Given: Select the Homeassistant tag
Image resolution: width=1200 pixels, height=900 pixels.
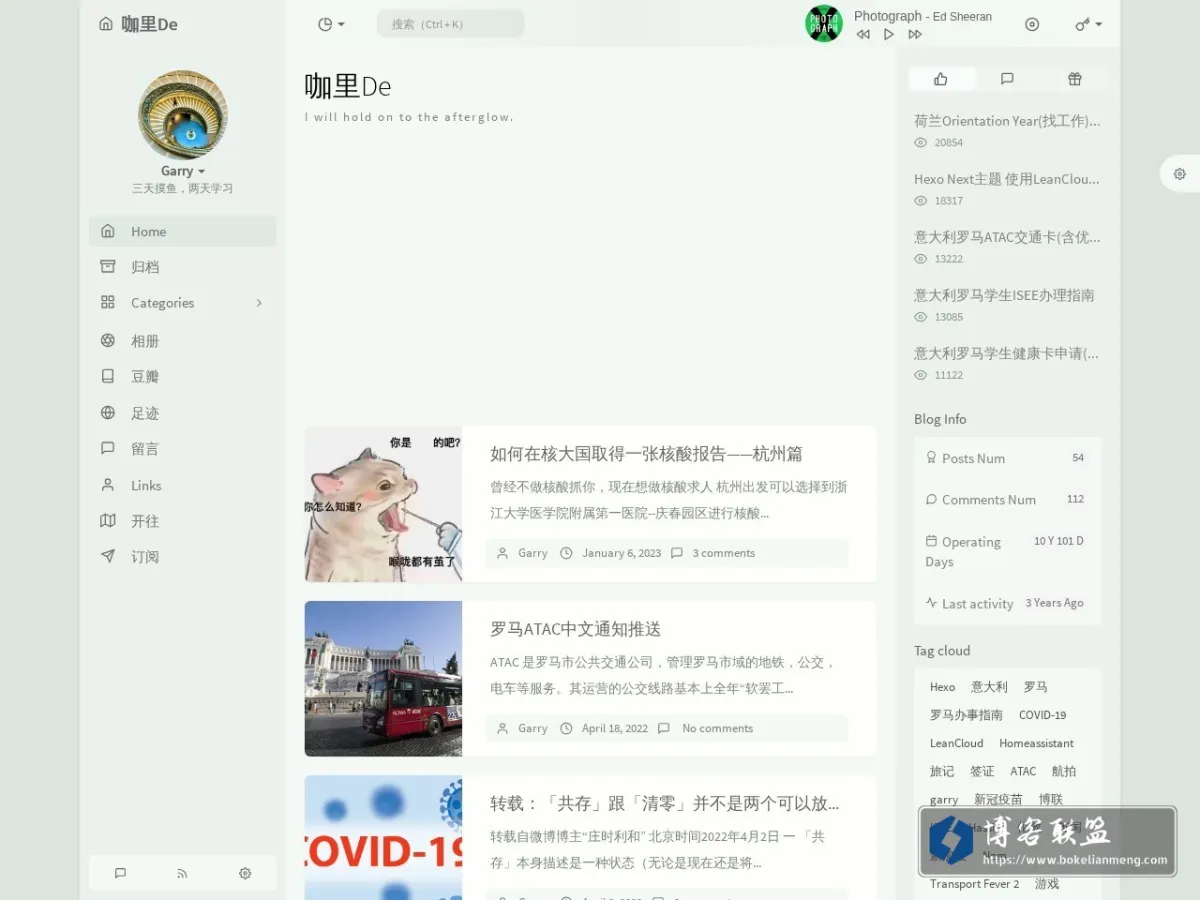Looking at the screenshot, I should pyautogui.click(x=1036, y=743).
